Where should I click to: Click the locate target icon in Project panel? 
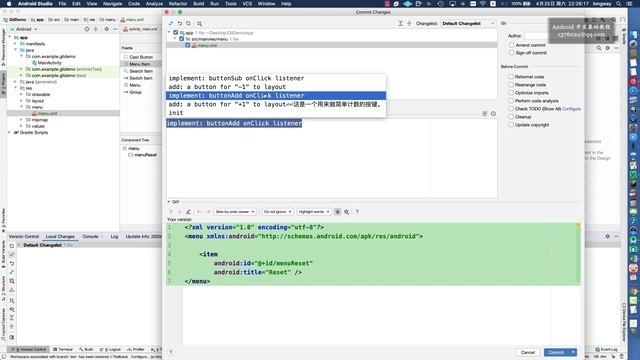pyautogui.click(x=87, y=29)
